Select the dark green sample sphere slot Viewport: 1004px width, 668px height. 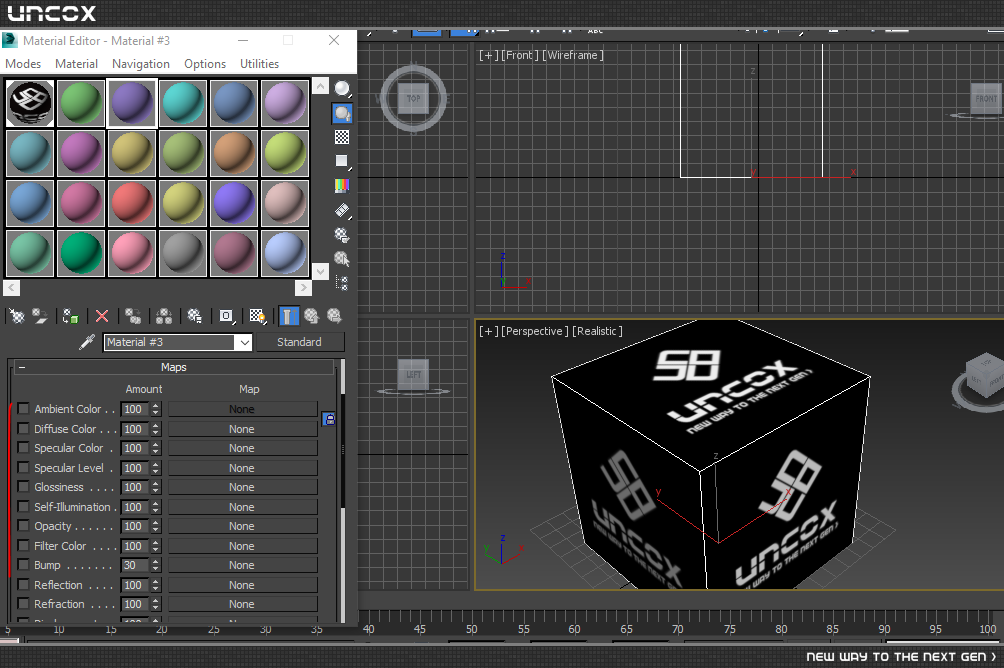tap(81, 254)
